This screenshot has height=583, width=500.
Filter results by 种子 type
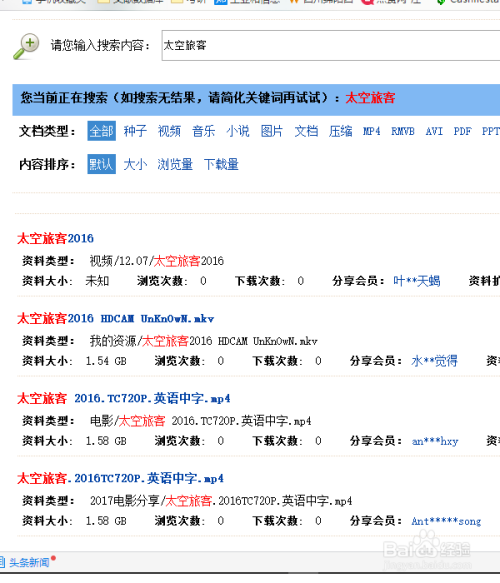(x=135, y=131)
